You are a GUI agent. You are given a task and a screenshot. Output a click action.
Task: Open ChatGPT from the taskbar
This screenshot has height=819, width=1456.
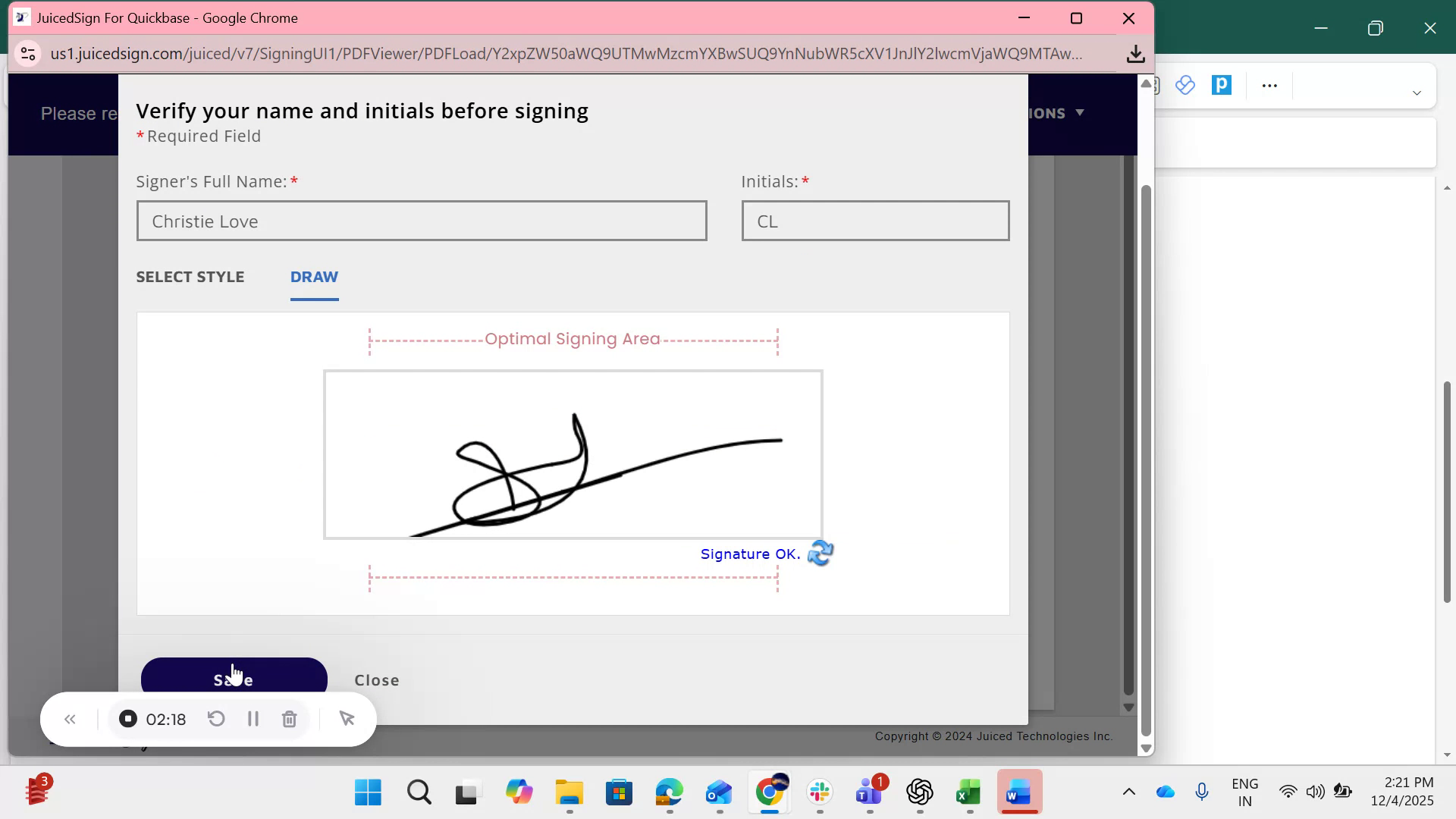click(919, 792)
